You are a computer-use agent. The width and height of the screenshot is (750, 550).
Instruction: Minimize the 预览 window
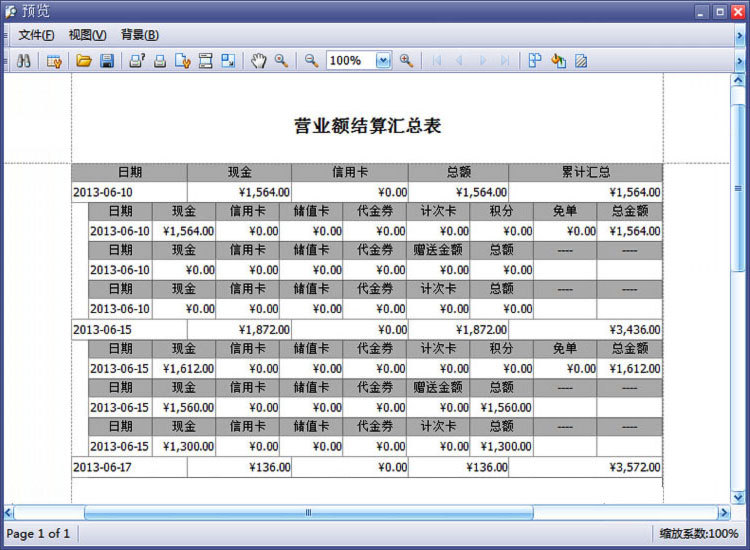pyautogui.click(x=701, y=11)
